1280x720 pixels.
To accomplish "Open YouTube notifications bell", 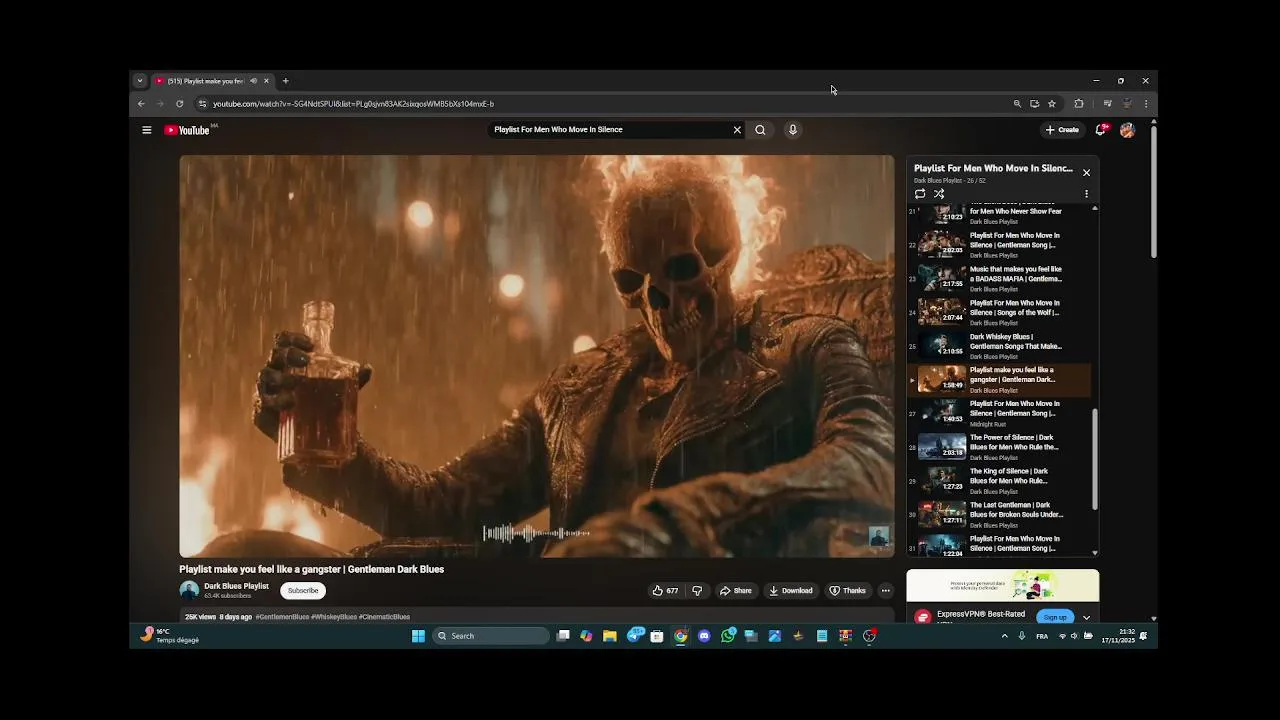I will [1101, 130].
